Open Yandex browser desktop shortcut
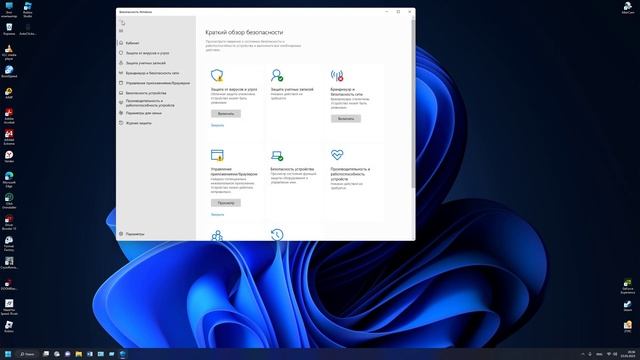 9,157
